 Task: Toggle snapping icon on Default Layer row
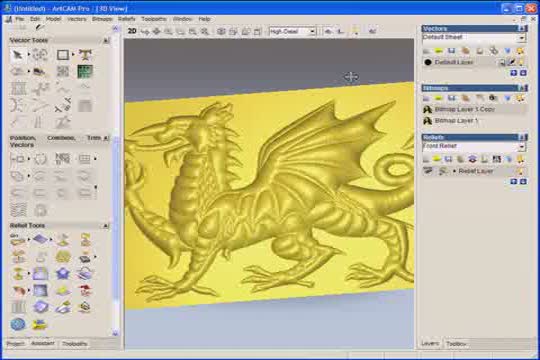pyautogui.click(x=502, y=62)
